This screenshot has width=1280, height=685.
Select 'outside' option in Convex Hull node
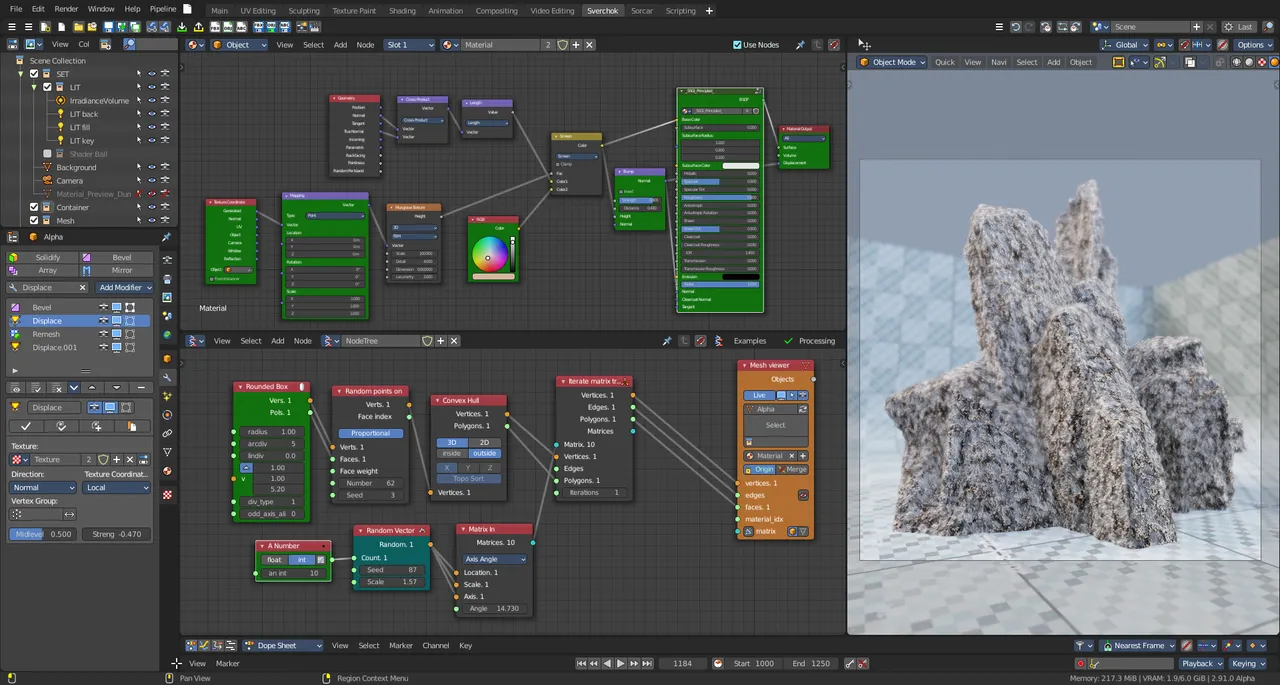(x=484, y=453)
